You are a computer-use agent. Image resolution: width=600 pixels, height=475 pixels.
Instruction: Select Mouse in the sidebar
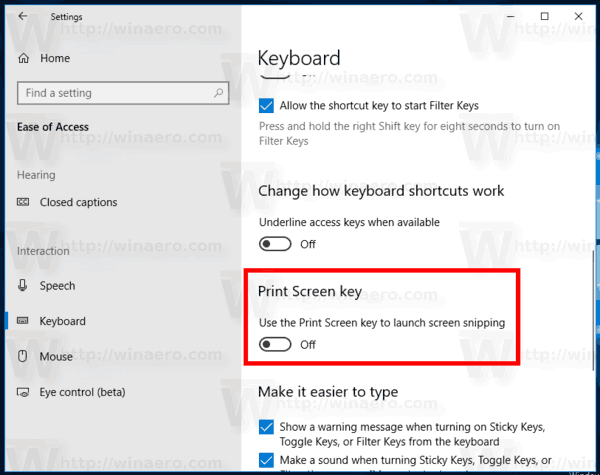56,356
